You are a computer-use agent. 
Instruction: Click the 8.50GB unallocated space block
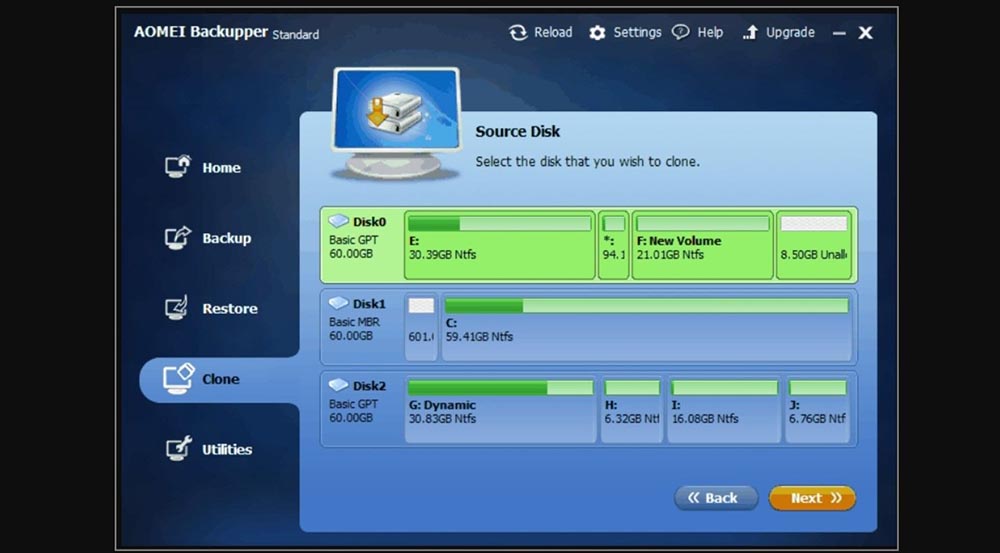813,245
